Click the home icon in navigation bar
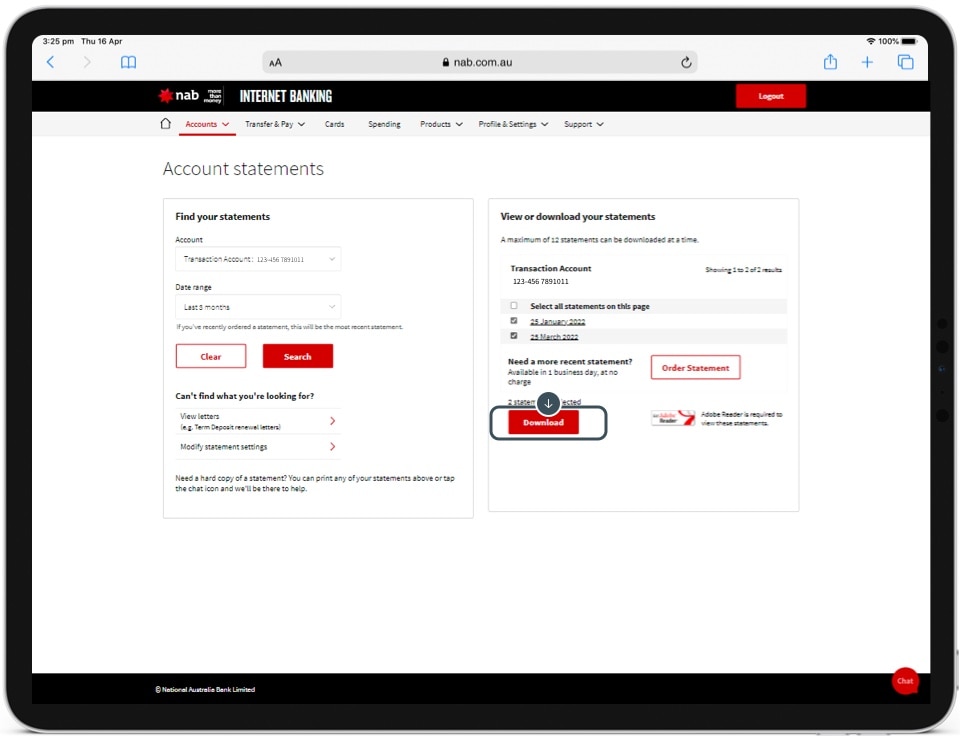960x740 pixels. (166, 124)
